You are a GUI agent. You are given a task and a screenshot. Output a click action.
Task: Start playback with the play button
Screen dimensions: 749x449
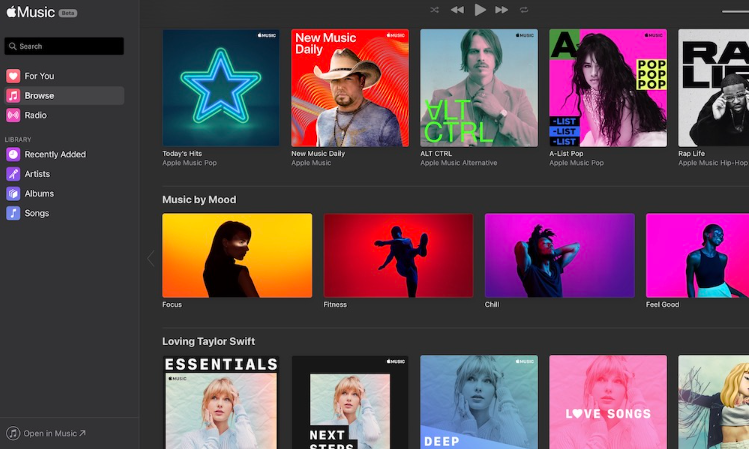[x=480, y=10]
